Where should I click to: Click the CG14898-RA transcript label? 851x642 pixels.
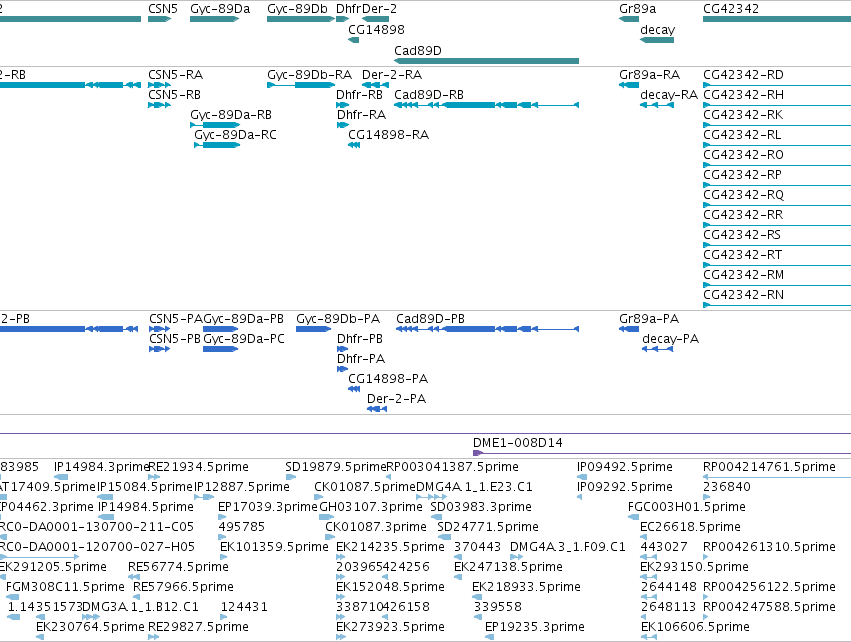(389, 135)
